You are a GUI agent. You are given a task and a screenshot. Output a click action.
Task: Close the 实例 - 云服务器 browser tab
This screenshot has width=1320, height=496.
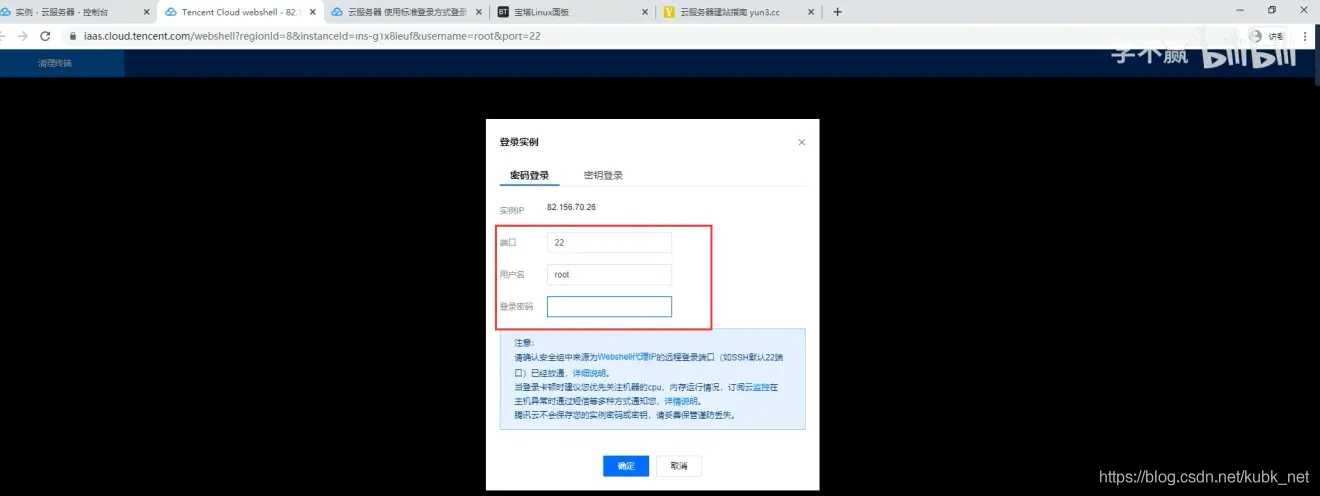pyautogui.click(x=146, y=12)
